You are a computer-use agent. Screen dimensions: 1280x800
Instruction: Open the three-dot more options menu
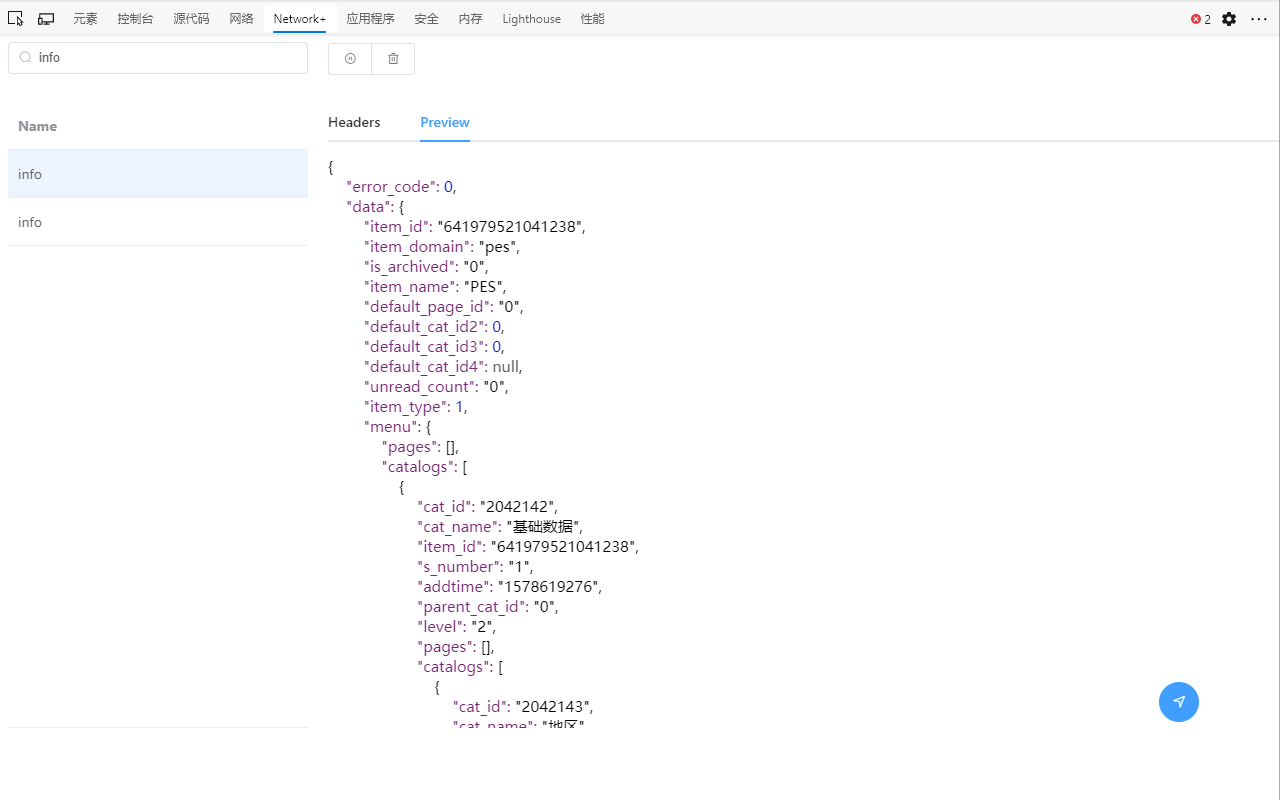pos(1259,19)
